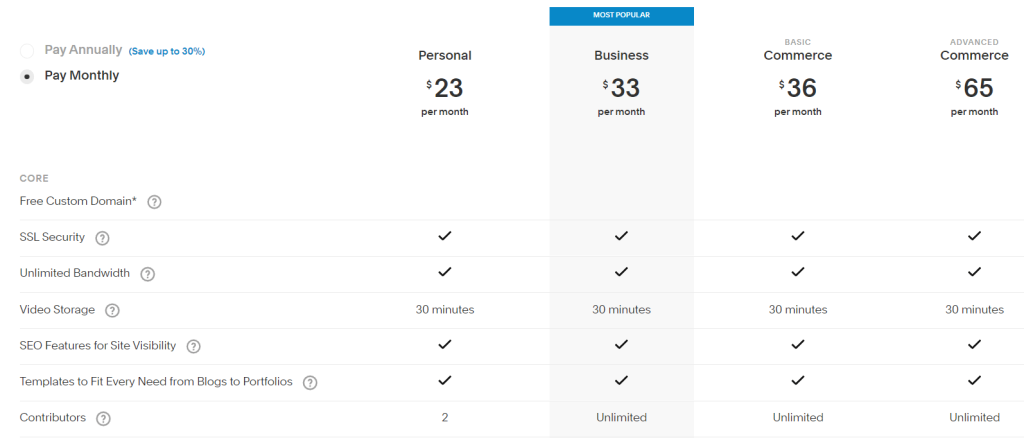The image size is (1024, 438).
Task: Select the Pay Annually radio button
Action: [27, 50]
